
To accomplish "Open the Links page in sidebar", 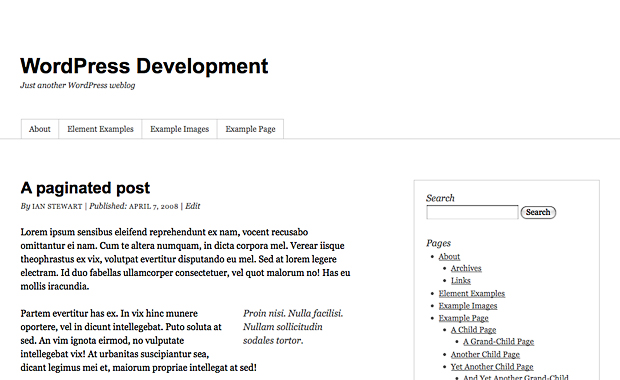I will pos(461,281).
